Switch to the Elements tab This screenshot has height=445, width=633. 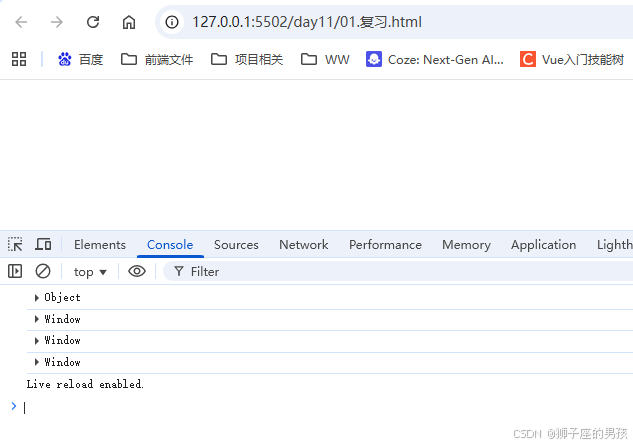(100, 245)
